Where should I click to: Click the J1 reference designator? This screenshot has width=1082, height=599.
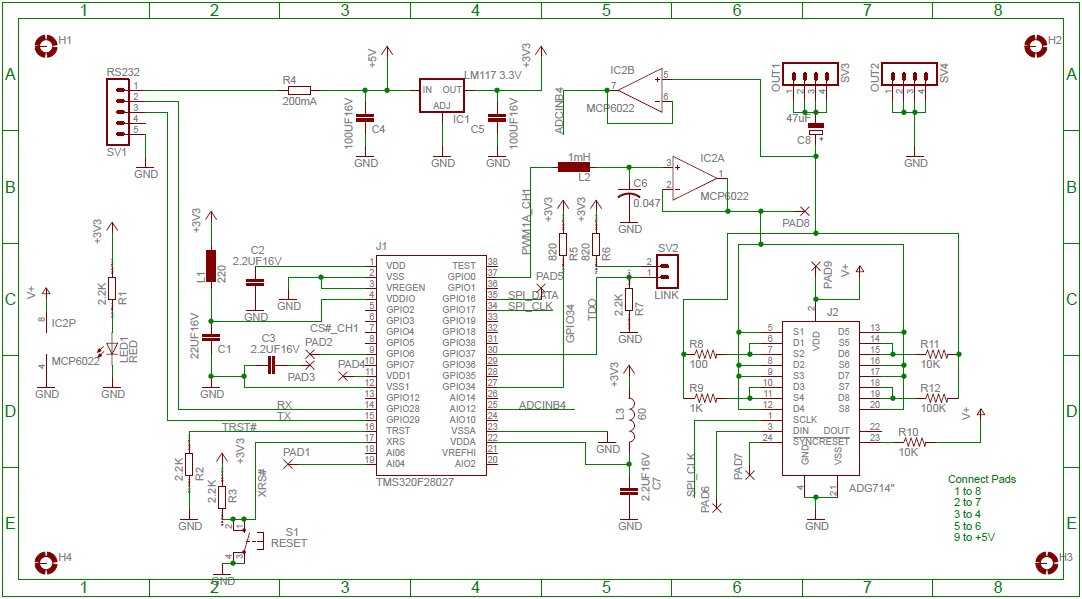[x=381, y=246]
